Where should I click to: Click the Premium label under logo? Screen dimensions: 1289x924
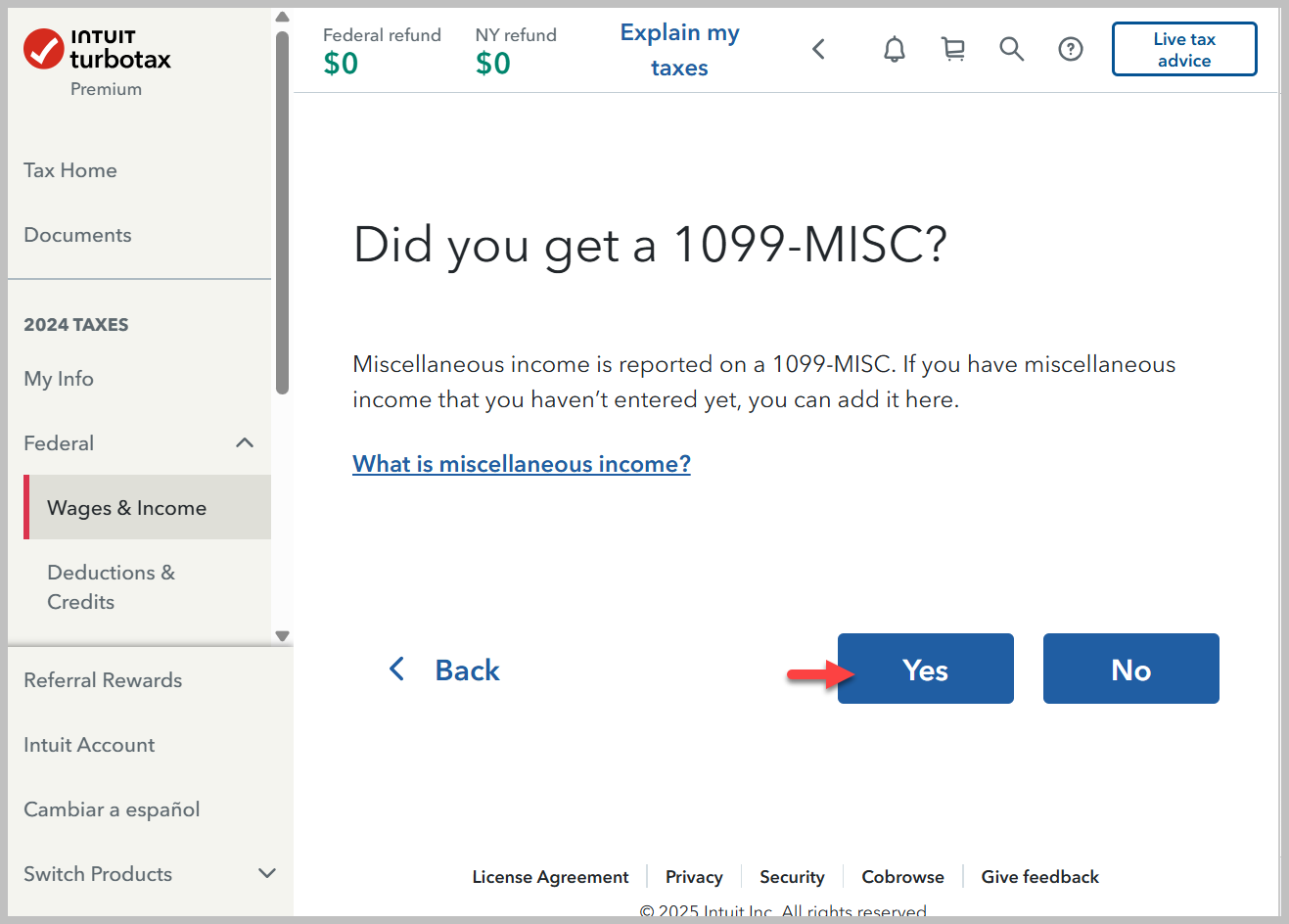[x=106, y=89]
